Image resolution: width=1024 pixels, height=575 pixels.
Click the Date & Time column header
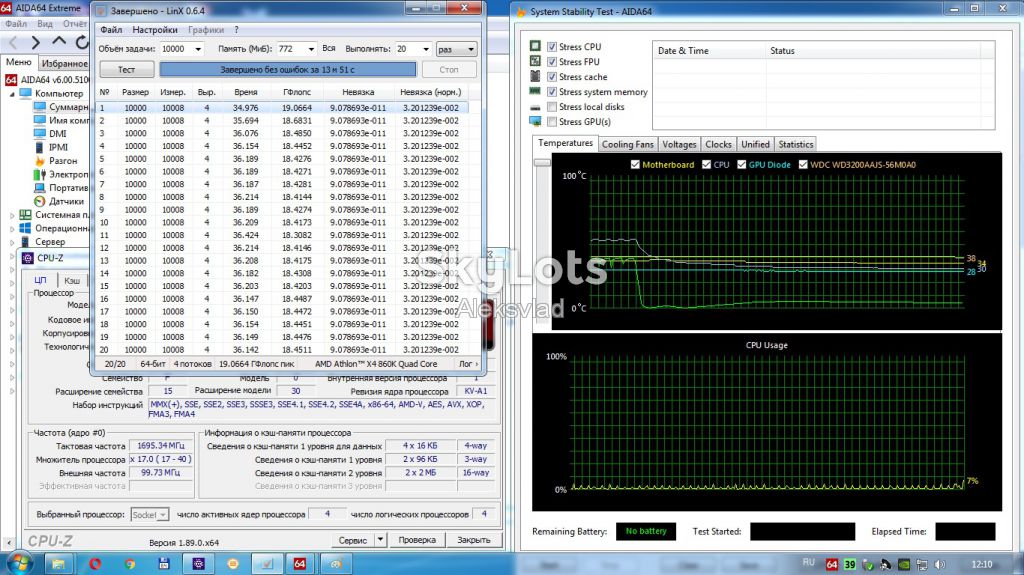(x=709, y=50)
